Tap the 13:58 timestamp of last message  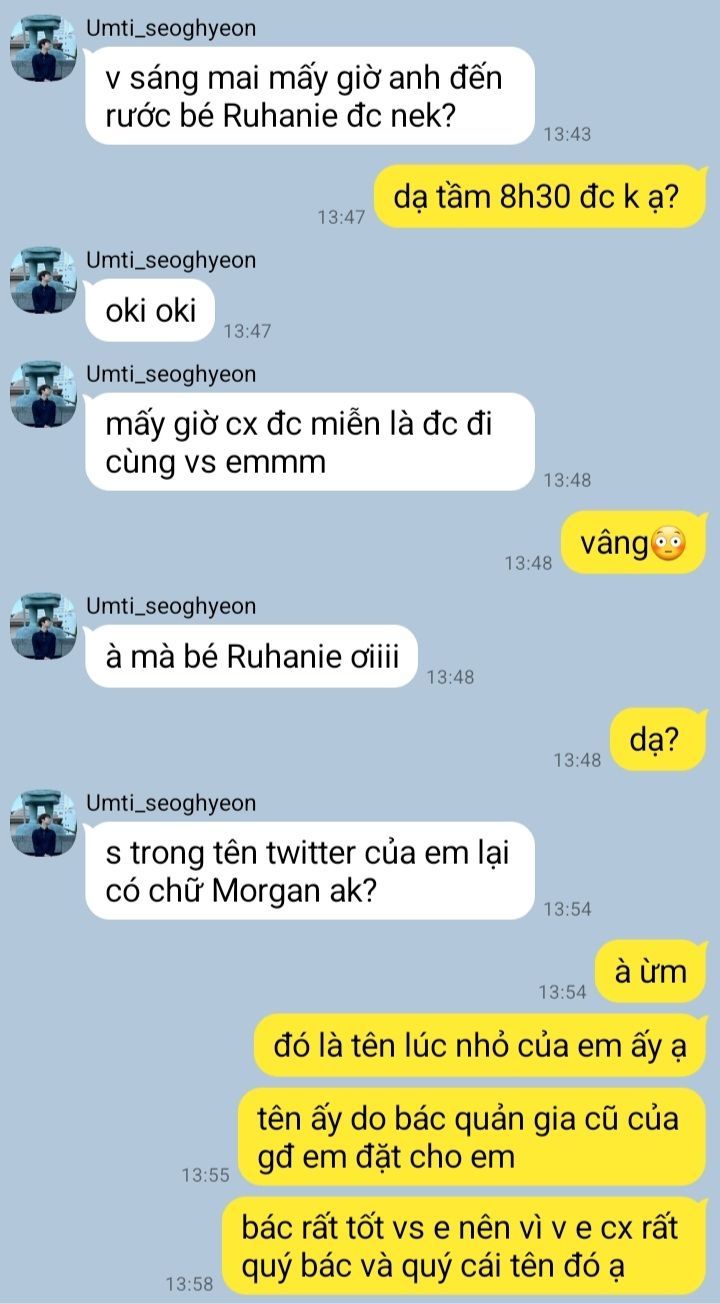pyautogui.click(x=190, y=1284)
